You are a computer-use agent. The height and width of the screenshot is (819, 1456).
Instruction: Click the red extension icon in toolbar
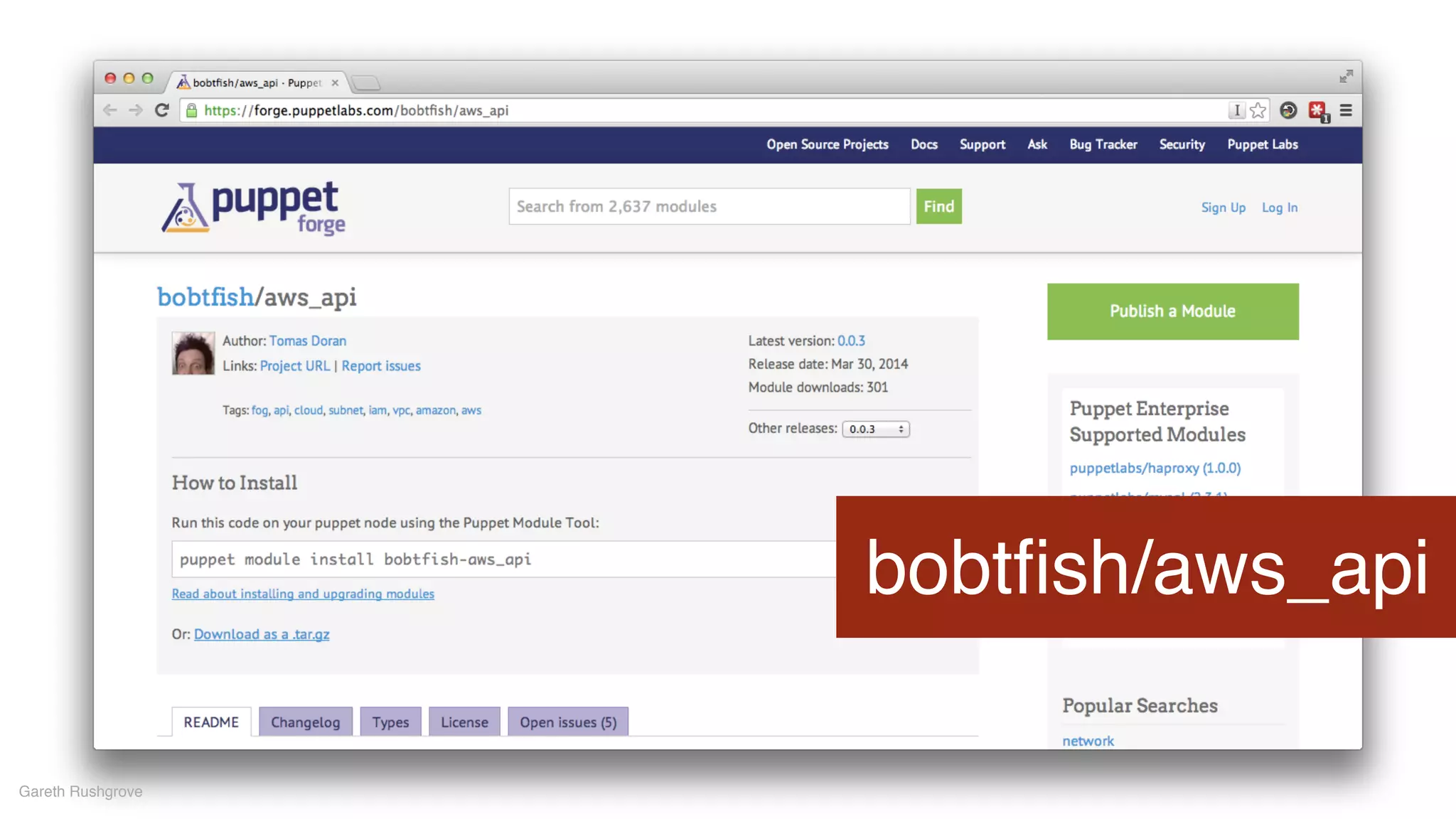(1317, 111)
